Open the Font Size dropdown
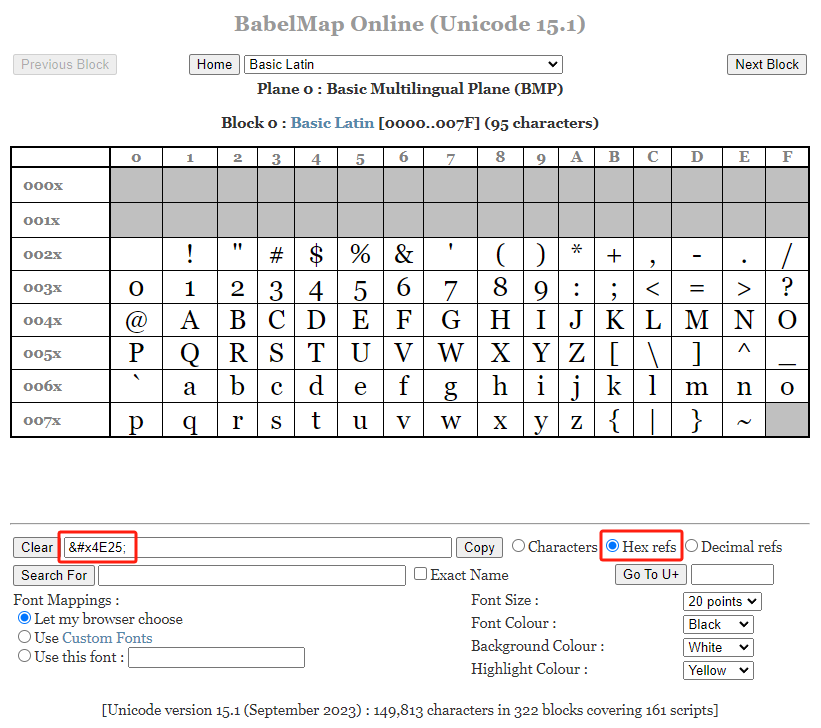Screen dimensions: 821x728 721,601
